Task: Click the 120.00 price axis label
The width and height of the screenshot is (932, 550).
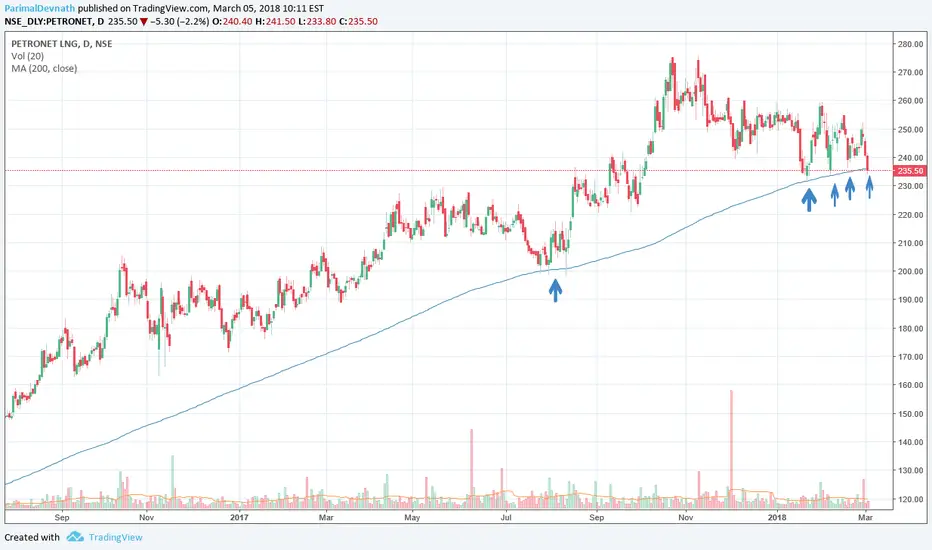Action: pos(910,499)
